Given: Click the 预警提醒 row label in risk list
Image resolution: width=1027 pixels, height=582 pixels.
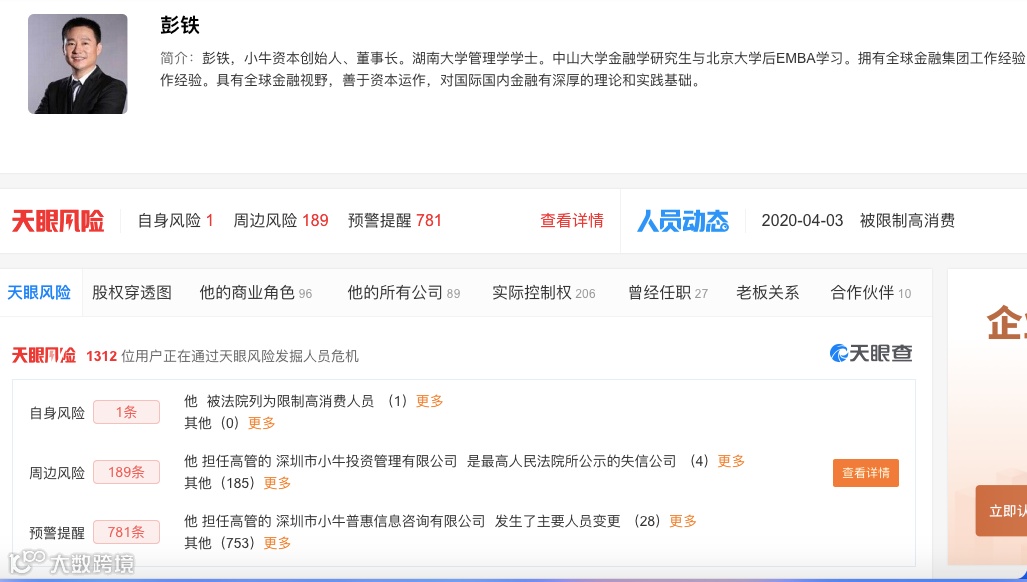Looking at the screenshot, I should [57, 533].
